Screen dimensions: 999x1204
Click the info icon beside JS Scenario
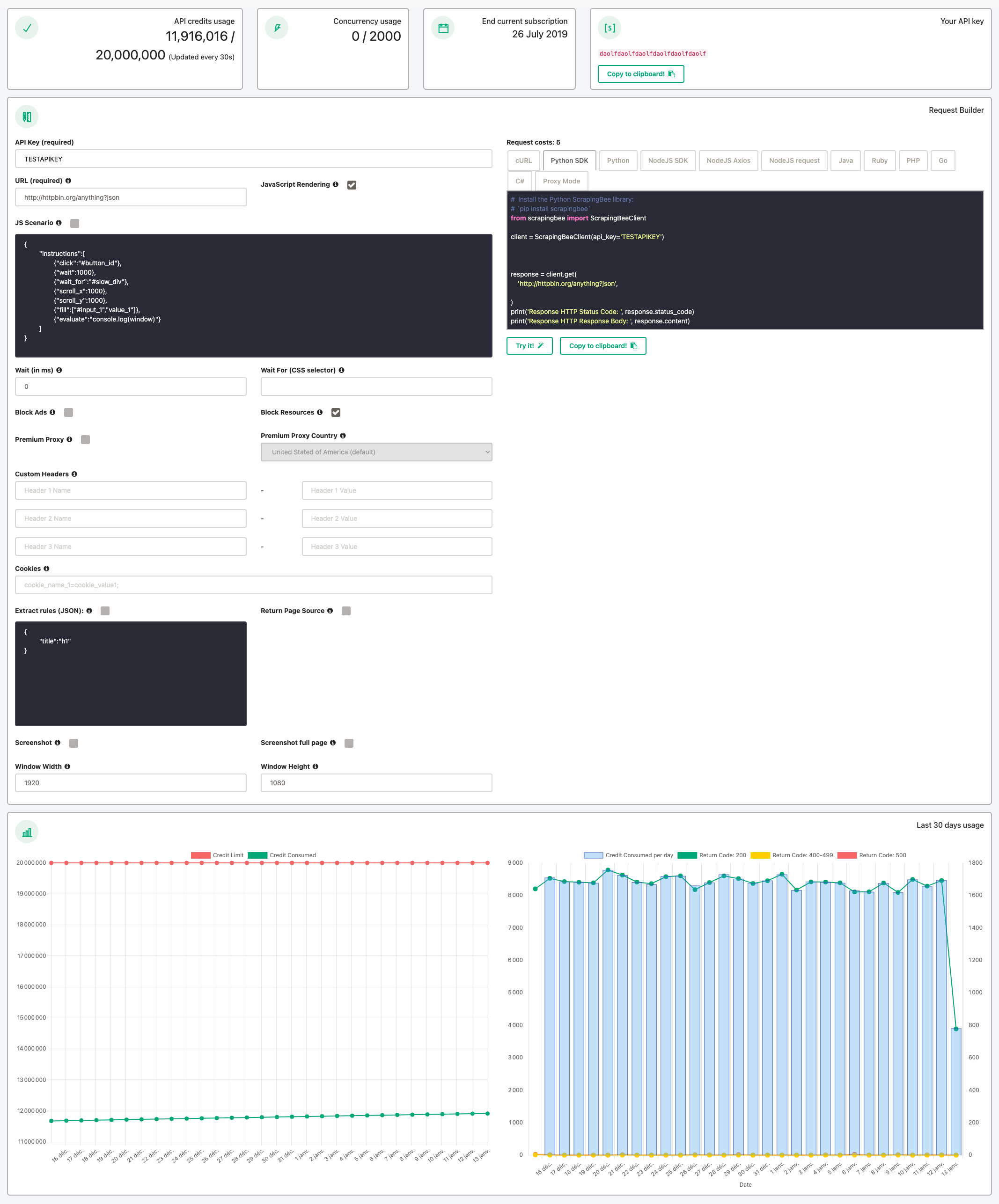[x=59, y=223]
